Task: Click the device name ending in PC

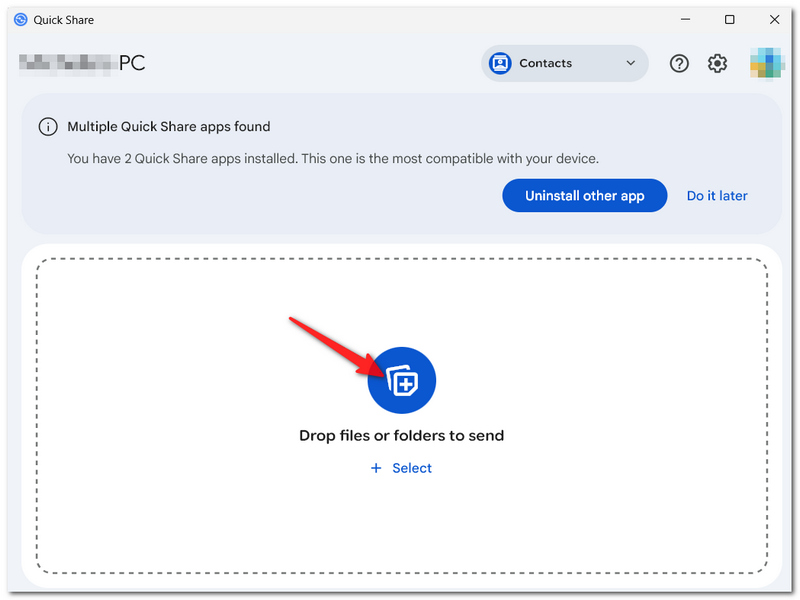Action: click(x=82, y=63)
